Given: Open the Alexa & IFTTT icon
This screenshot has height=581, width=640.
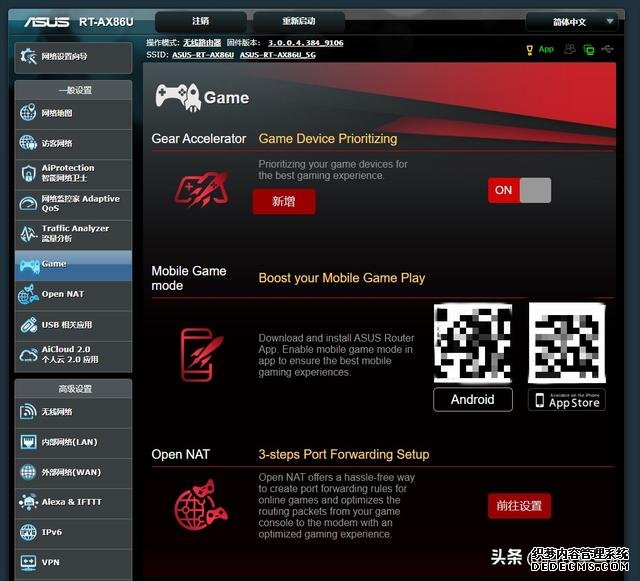Looking at the screenshot, I should (x=28, y=502).
